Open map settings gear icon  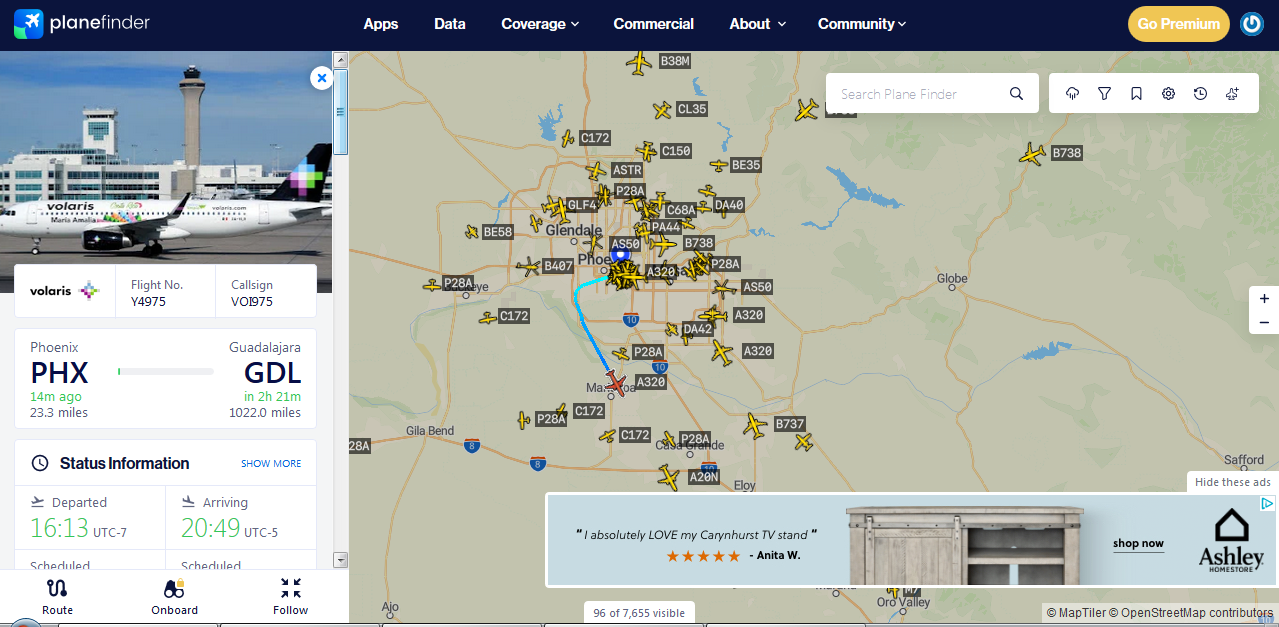tap(1168, 94)
